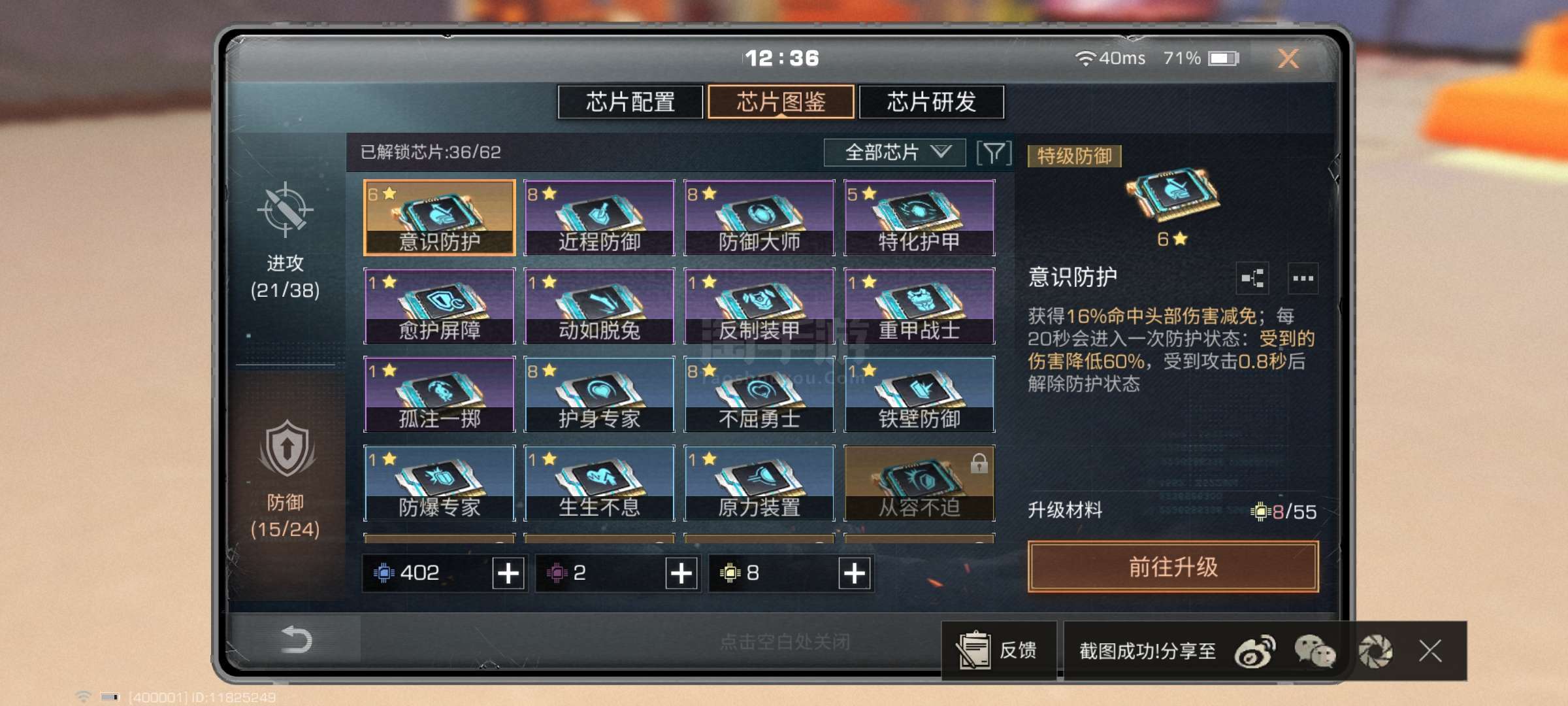Screen dimensions: 1568x706
Task: Share screenshot to Weibo
Action: (x=1254, y=651)
